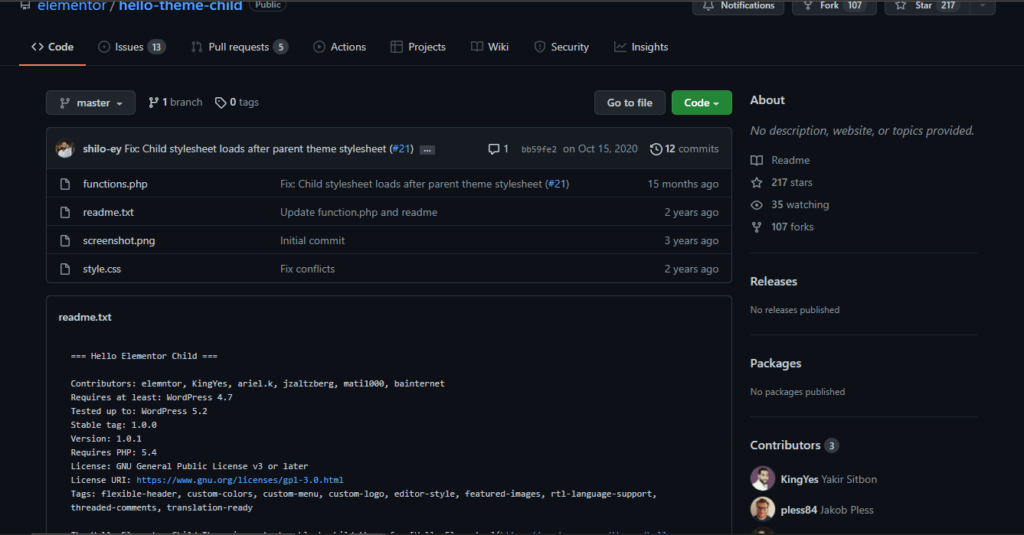Star the repository
1024x535 pixels.
[x=927, y=5]
